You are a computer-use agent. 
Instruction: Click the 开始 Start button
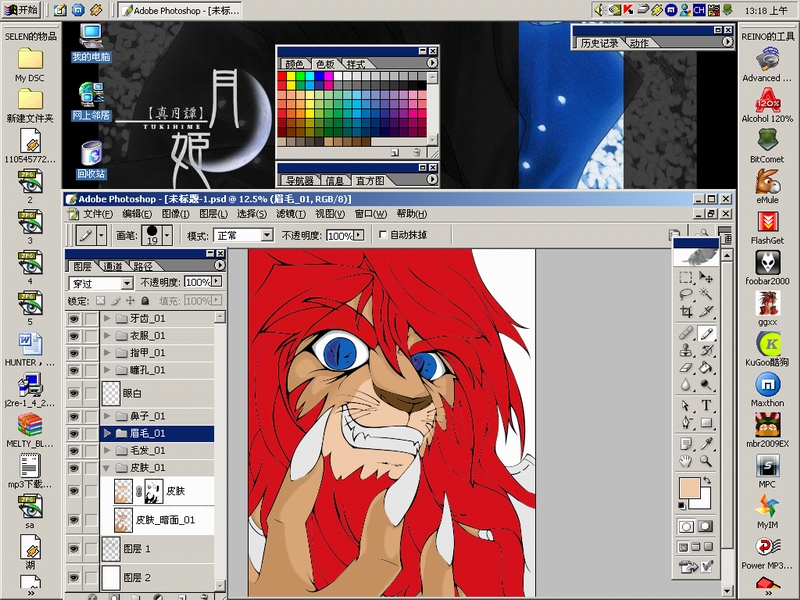tap(22, 9)
